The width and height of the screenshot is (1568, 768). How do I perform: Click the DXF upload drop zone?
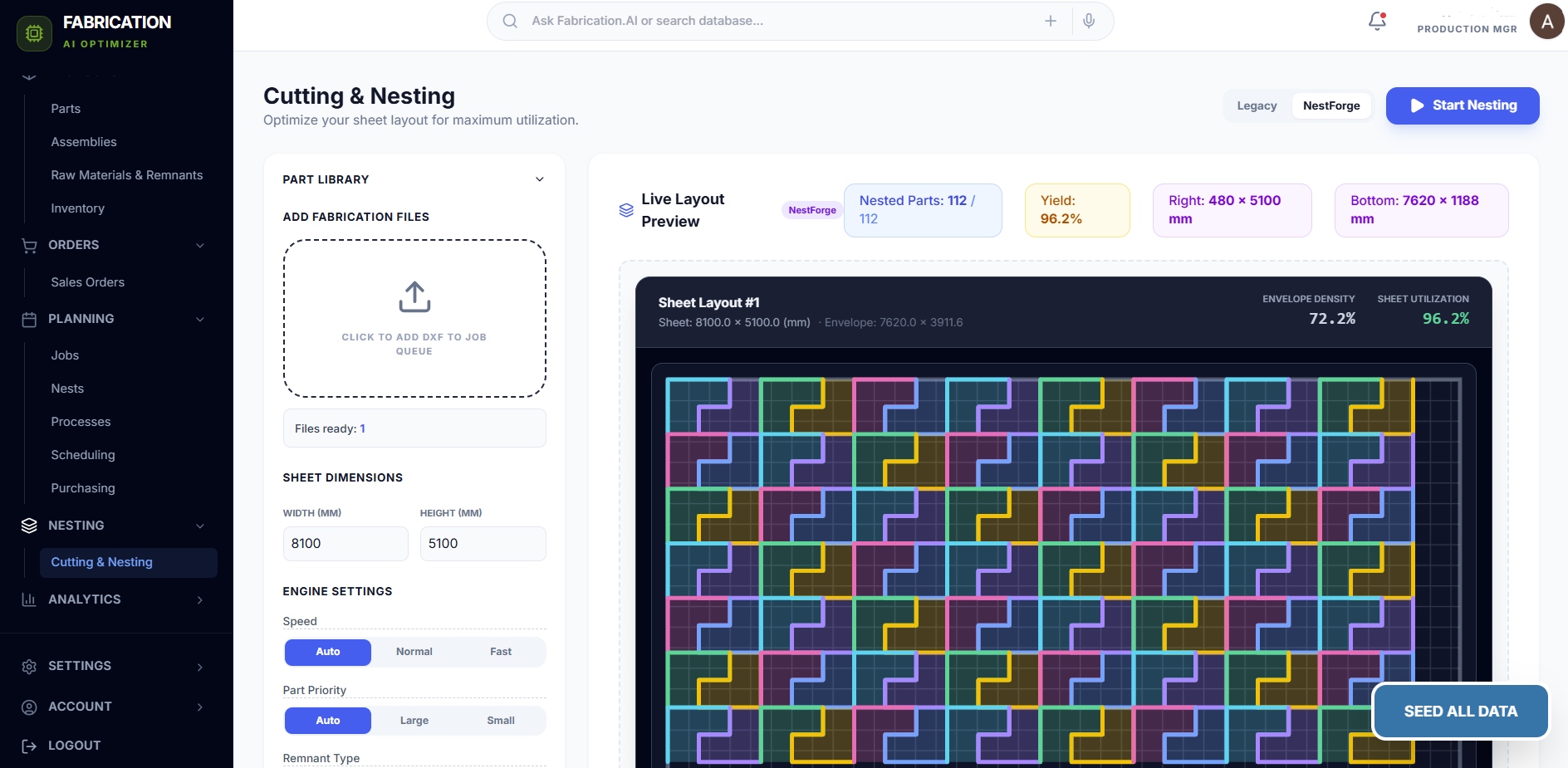point(414,318)
